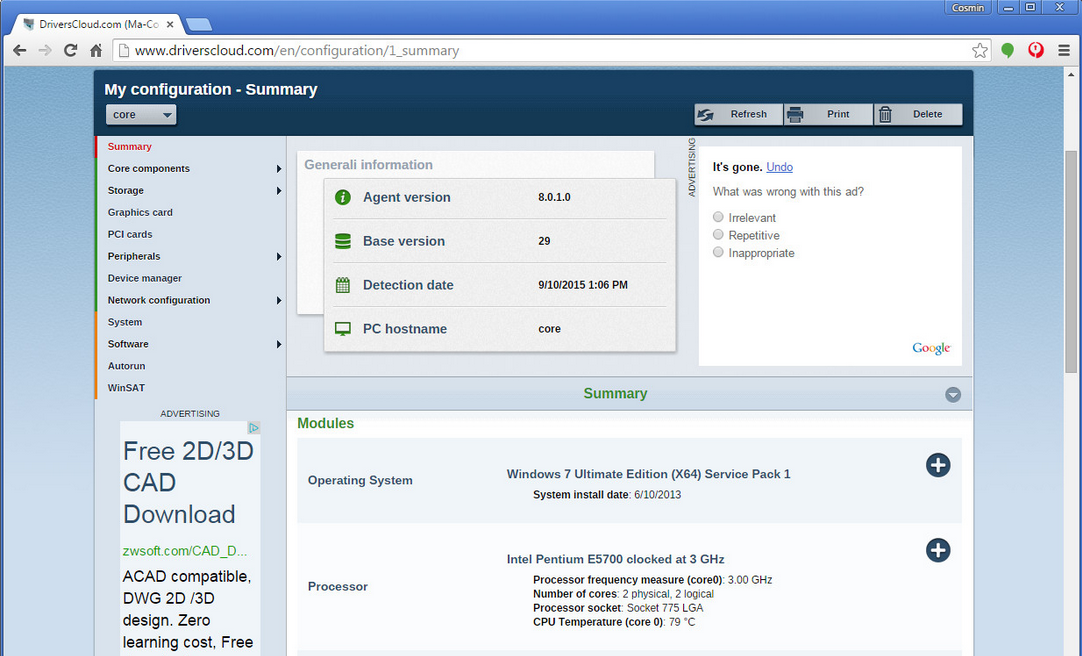Open the System sidebar item
1082x656 pixels.
(x=125, y=322)
